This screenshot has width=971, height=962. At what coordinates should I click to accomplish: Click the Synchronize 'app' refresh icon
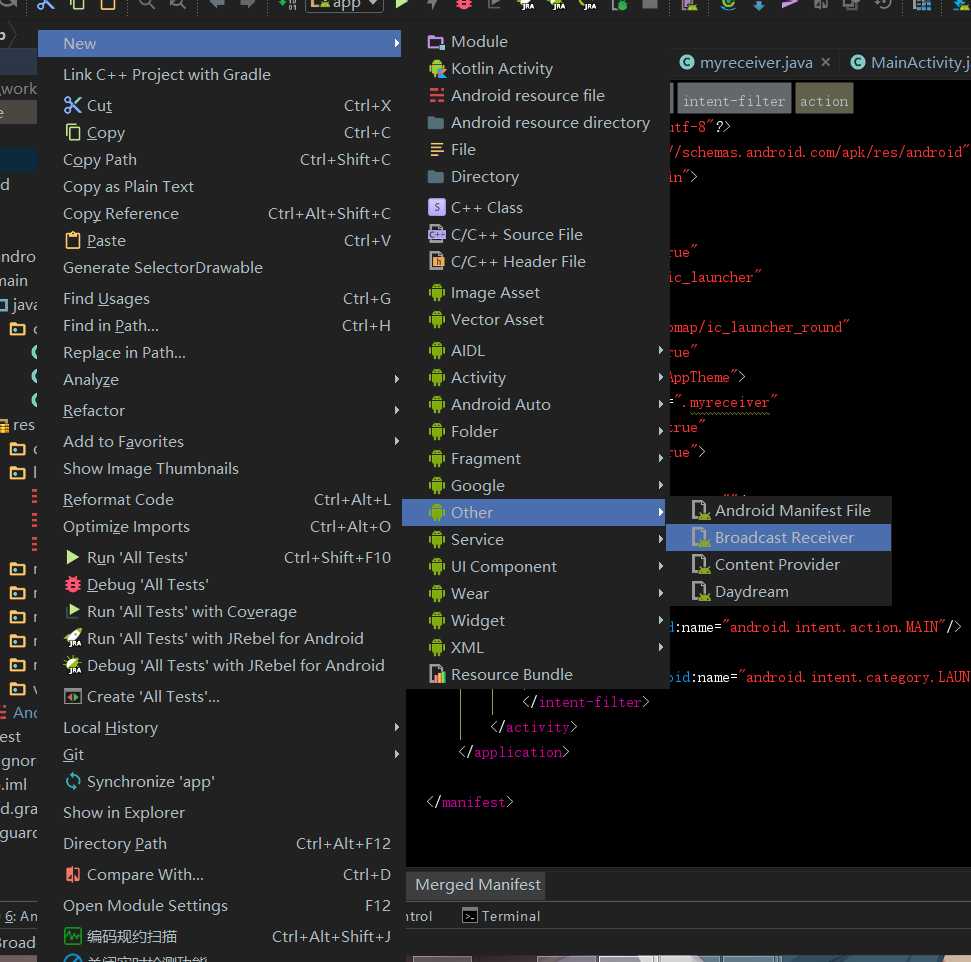click(72, 781)
